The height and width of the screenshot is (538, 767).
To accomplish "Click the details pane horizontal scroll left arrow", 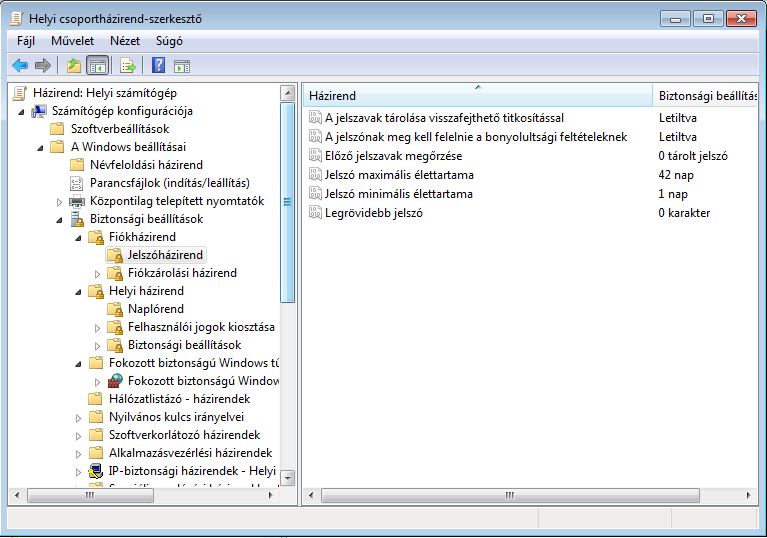I will coord(311,495).
